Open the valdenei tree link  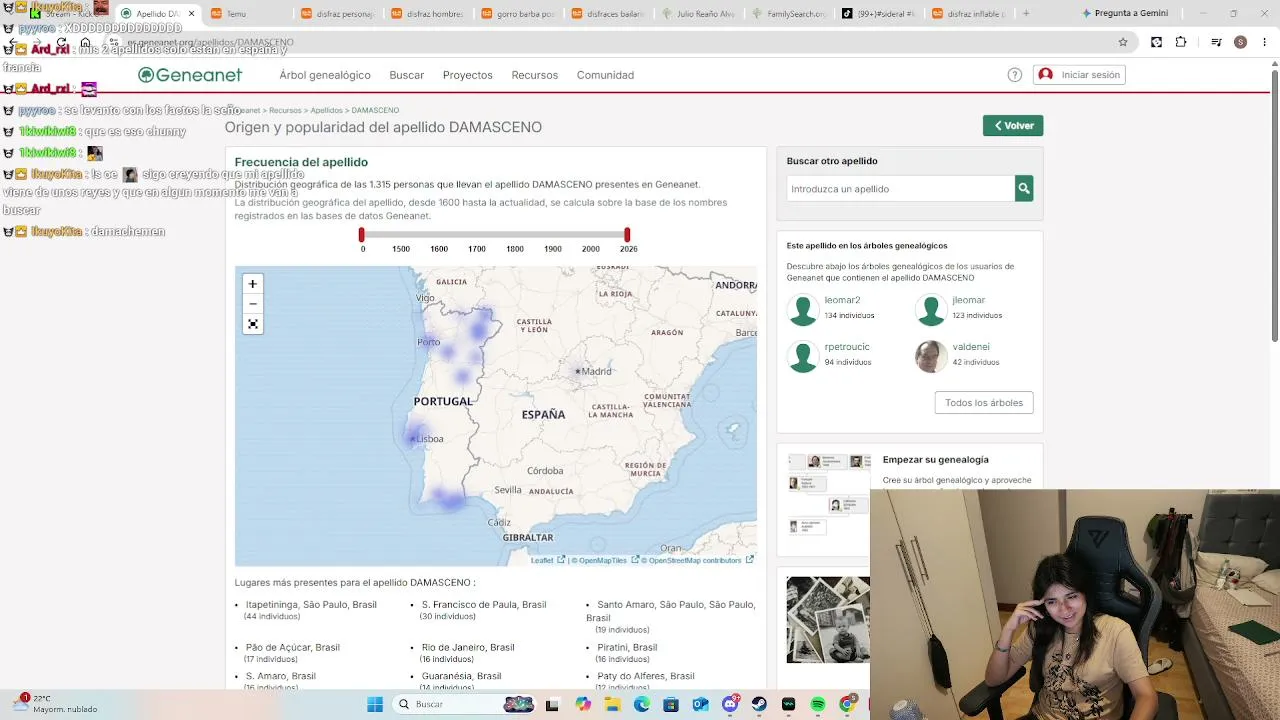point(971,347)
